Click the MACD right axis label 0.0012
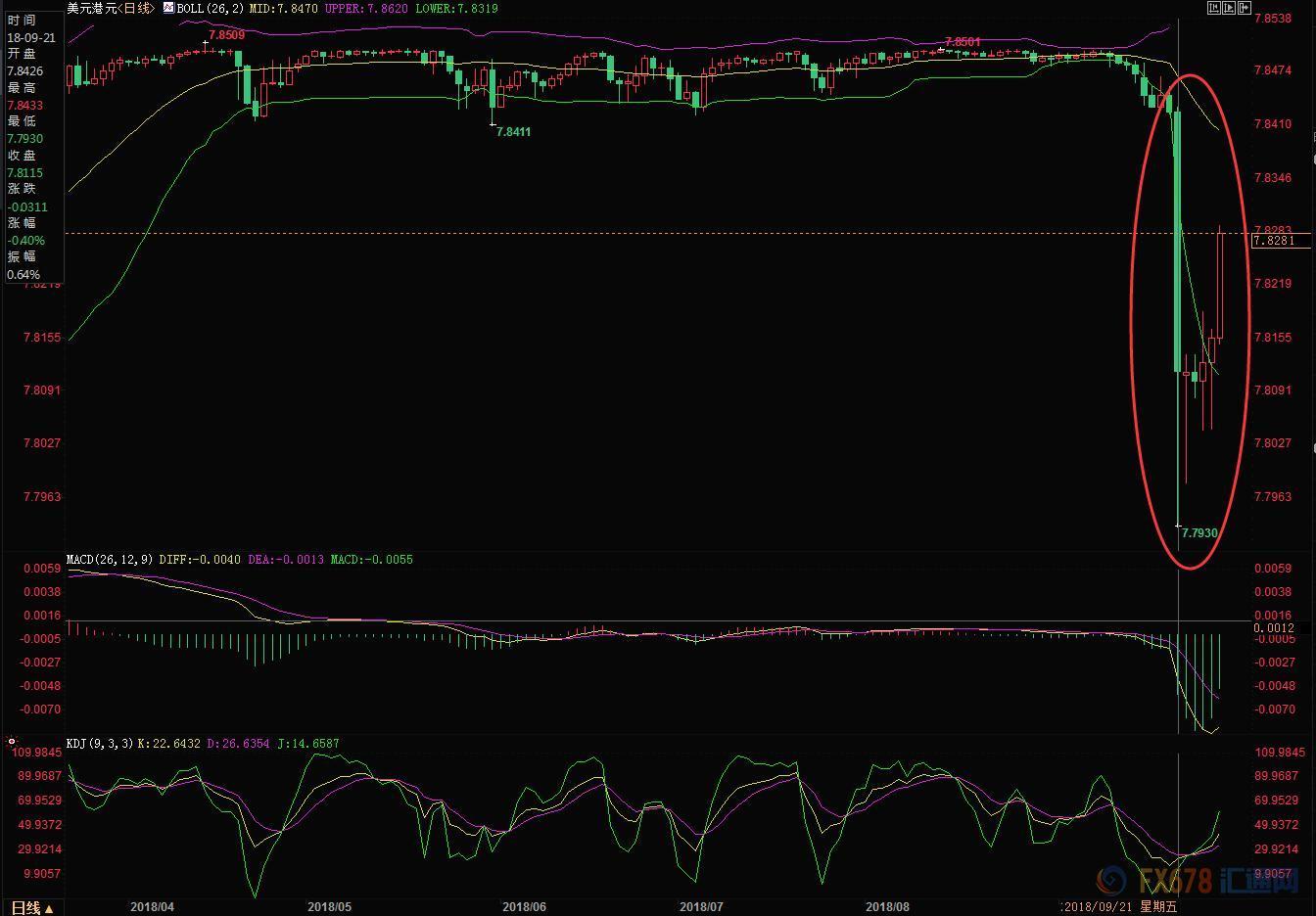1316x916 pixels. click(1274, 628)
